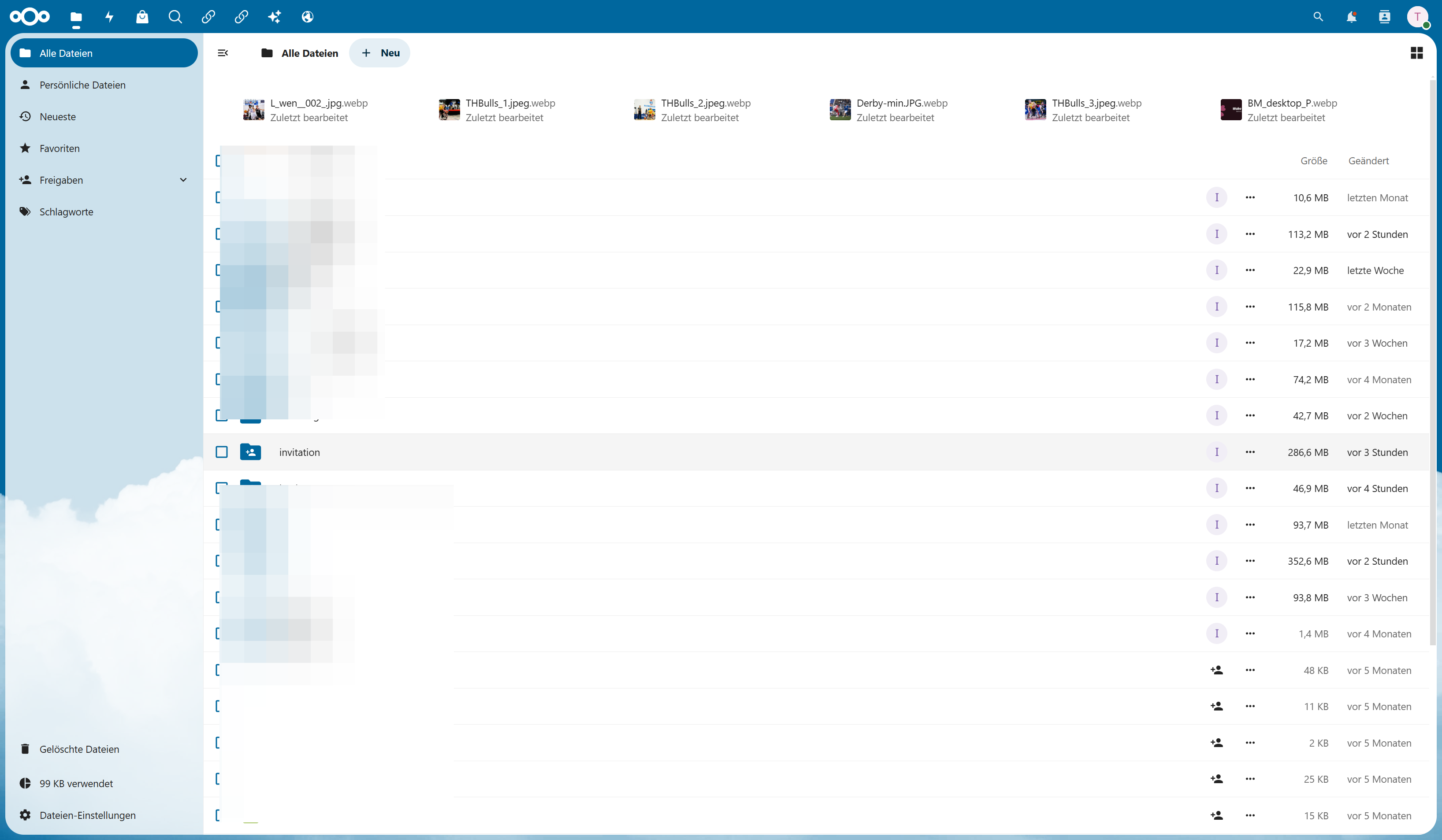Open share icon on 48 KB row
This screenshot has height=840, width=1442.
(x=1216, y=670)
